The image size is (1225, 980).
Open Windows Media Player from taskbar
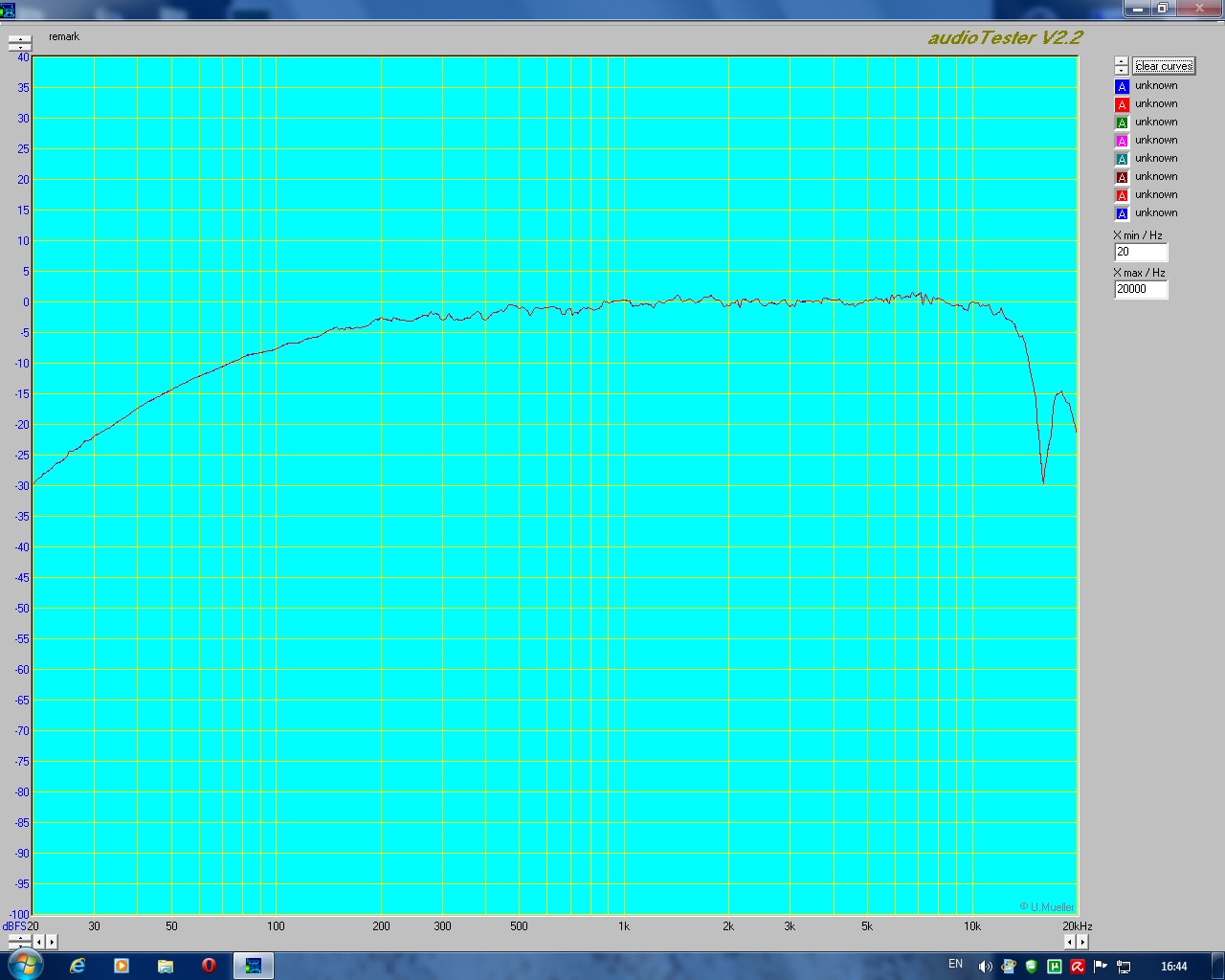122,966
